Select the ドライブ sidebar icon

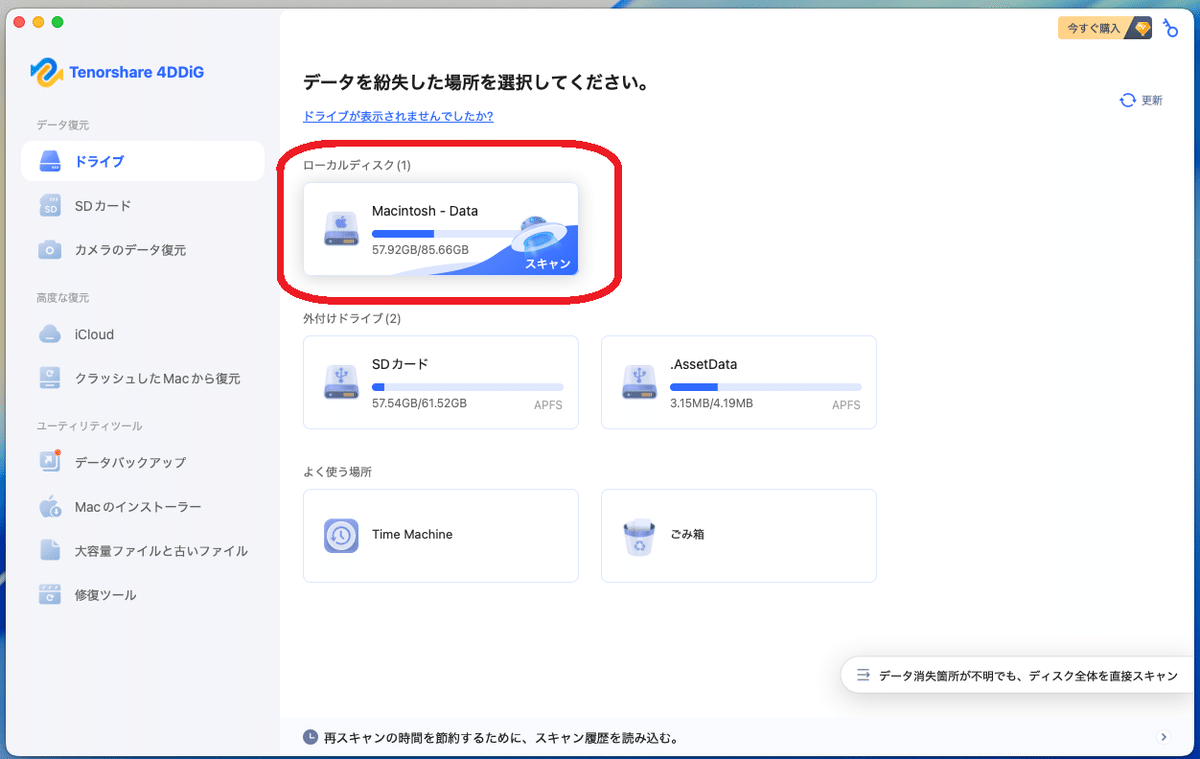[100, 160]
